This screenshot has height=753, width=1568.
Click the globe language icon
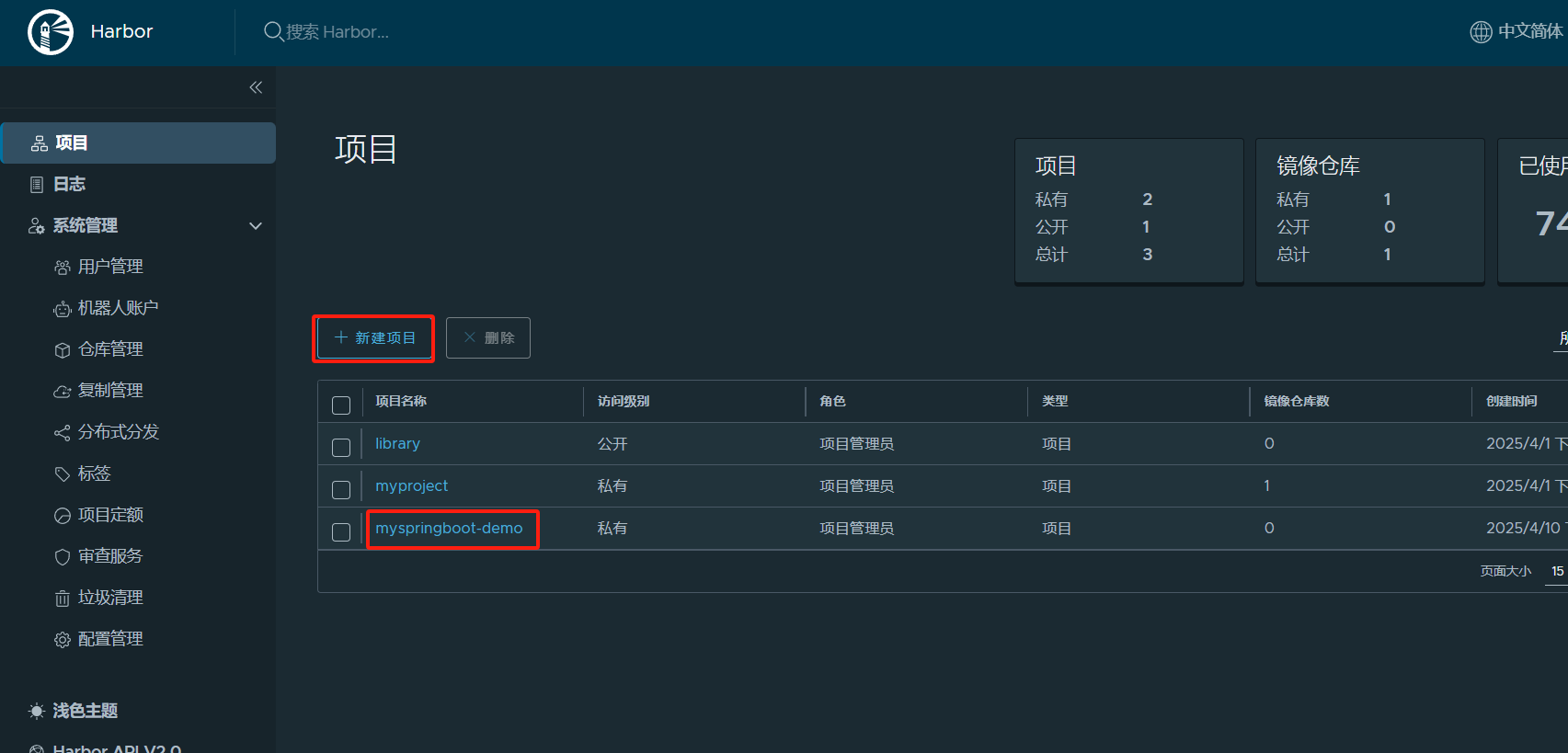[x=1481, y=32]
